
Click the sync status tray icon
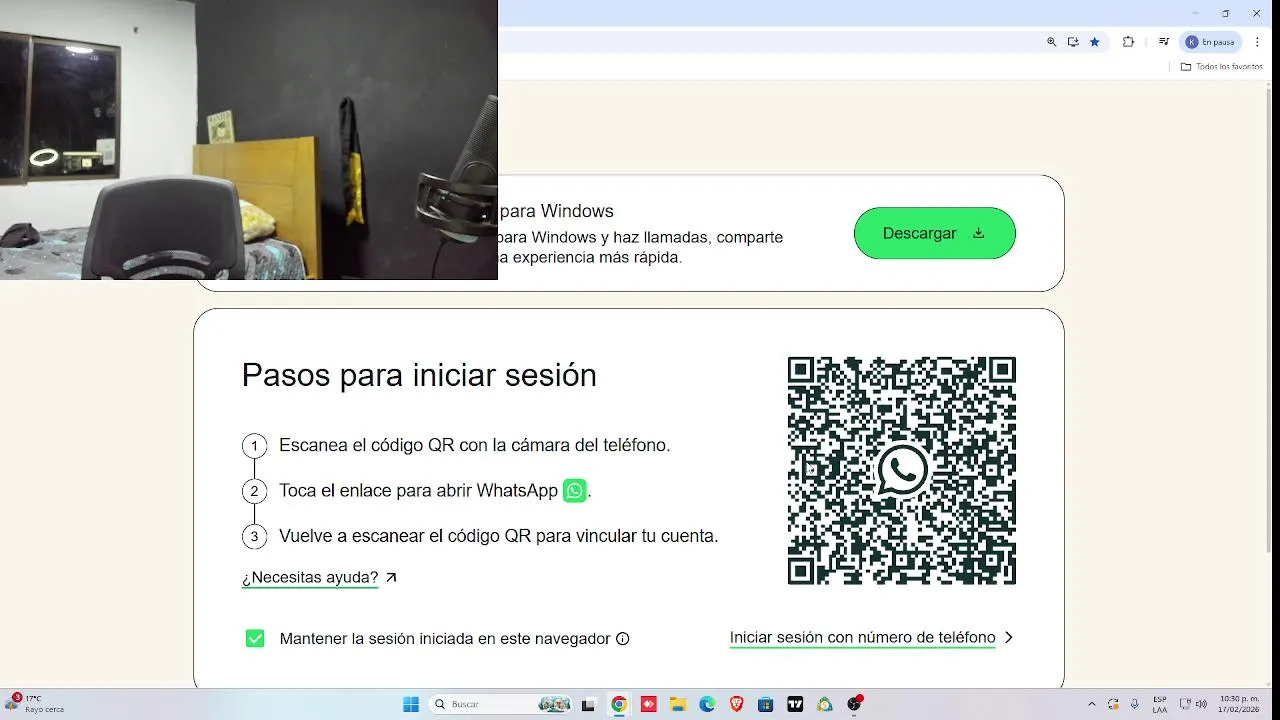(x=1113, y=704)
